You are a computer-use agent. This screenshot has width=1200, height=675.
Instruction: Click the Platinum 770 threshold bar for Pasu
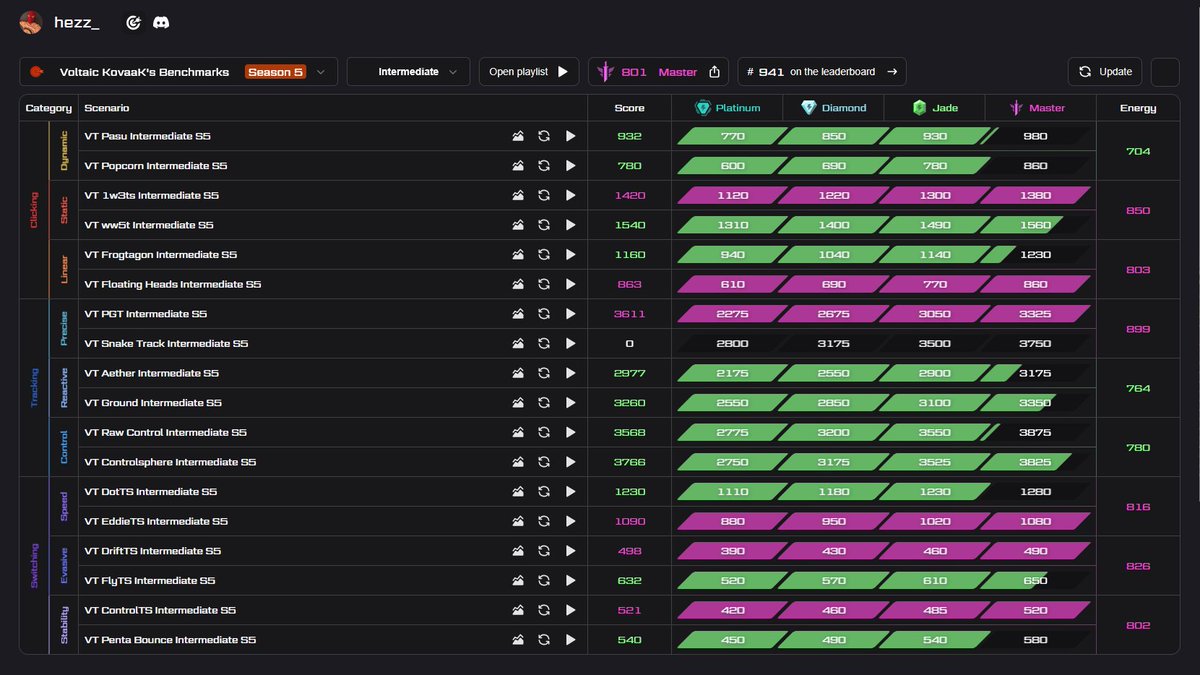click(733, 136)
